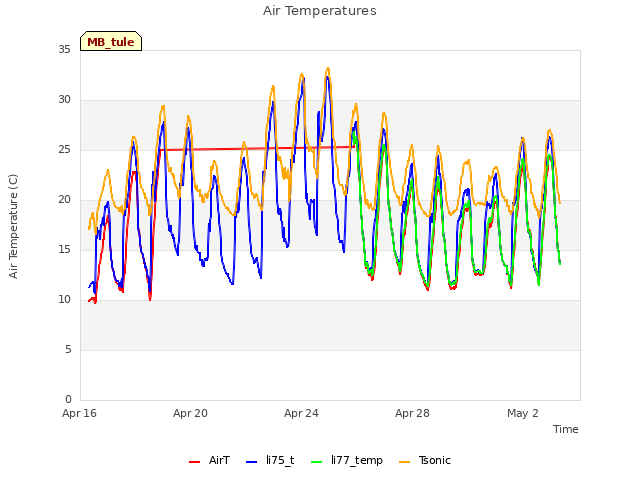
Task: Click the 25 y-axis label
Action: pyautogui.click(x=64, y=149)
